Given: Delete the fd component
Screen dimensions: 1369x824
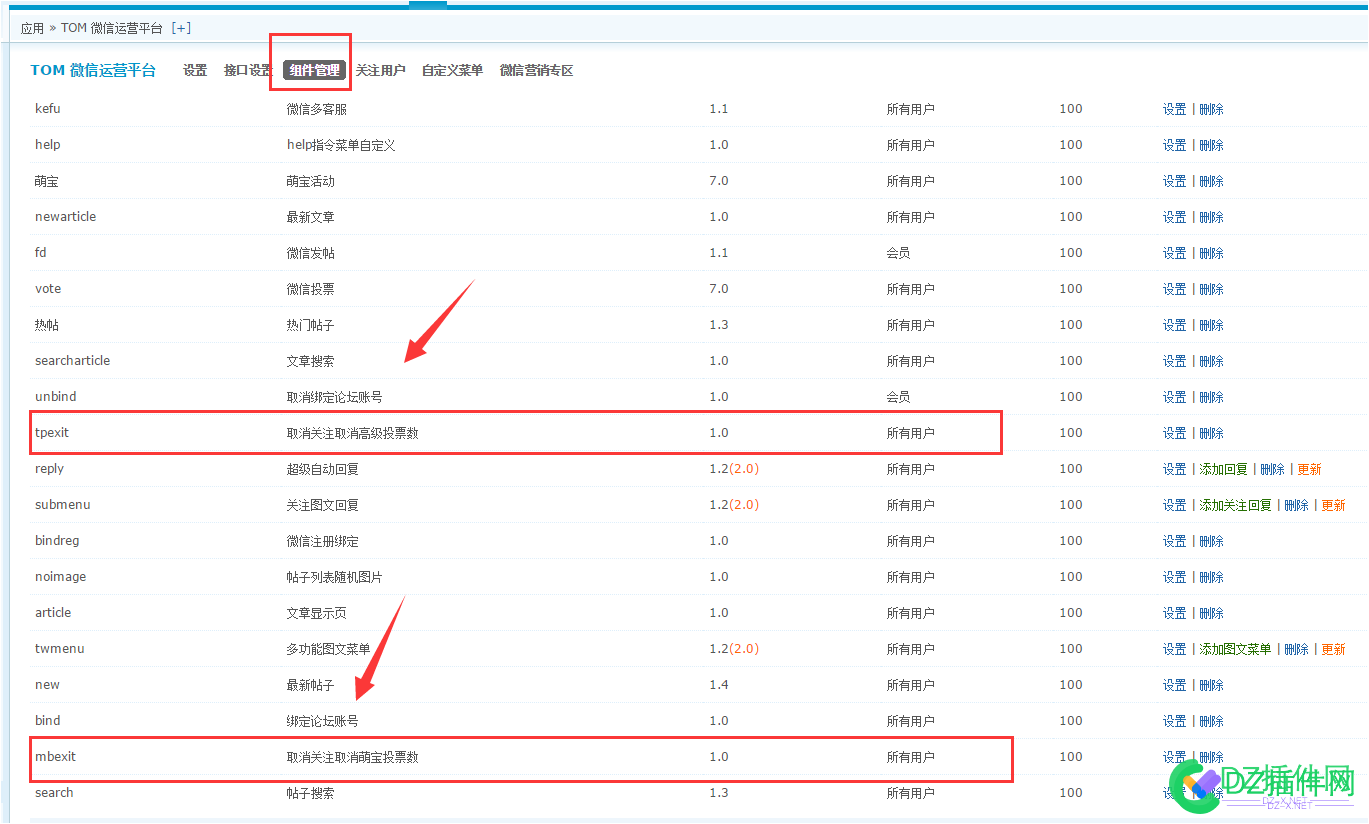Looking at the screenshot, I should pyautogui.click(x=1211, y=253).
